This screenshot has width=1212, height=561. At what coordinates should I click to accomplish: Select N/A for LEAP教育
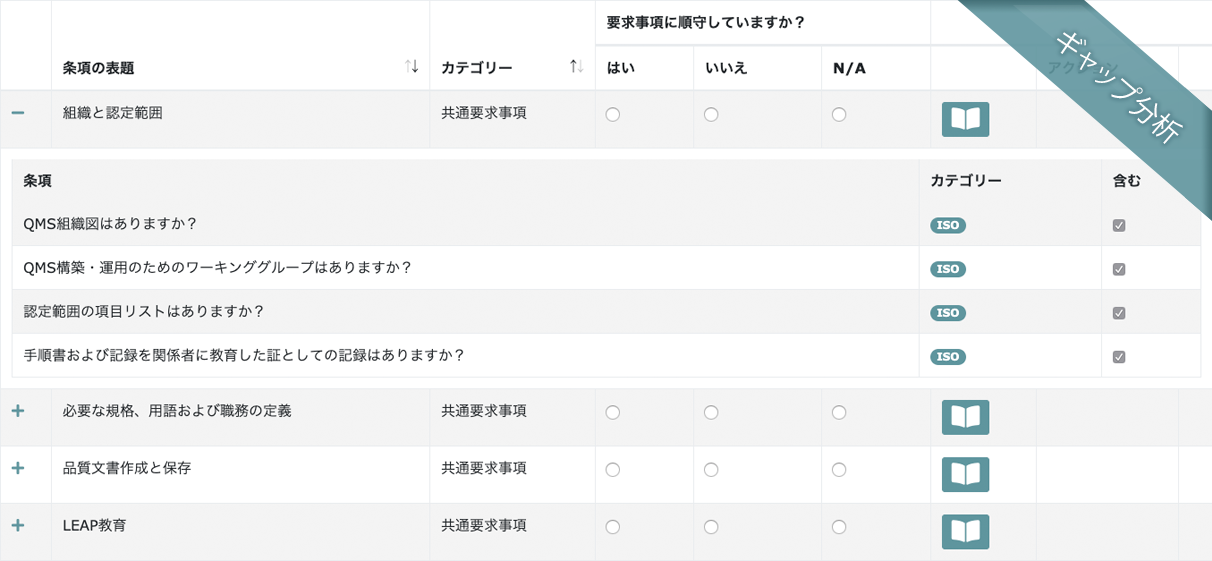click(x=839, y=527)
